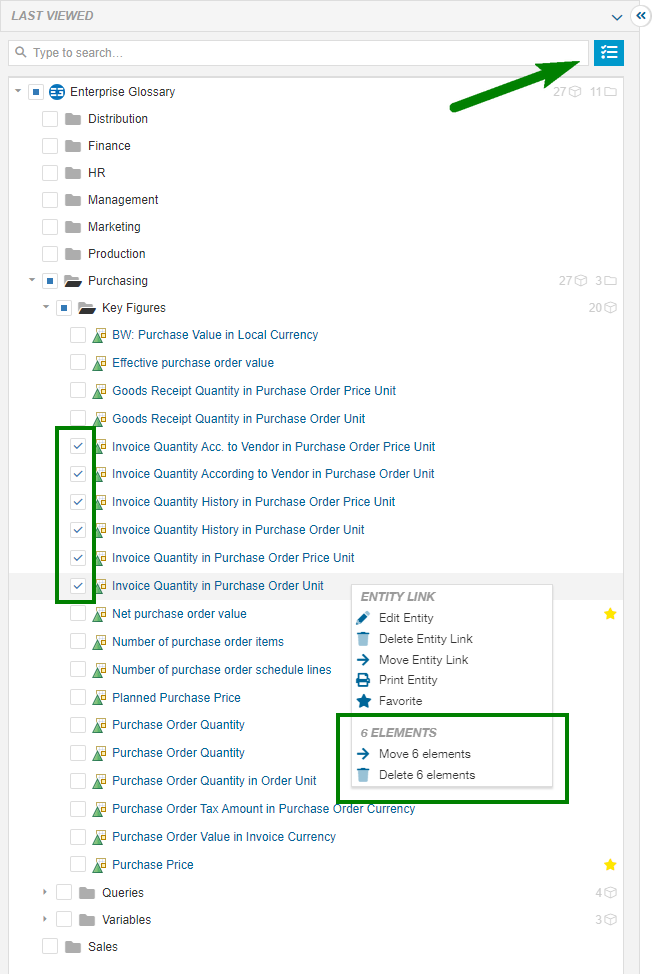
Task: Open the Purchase Order Value in Invoice Currency link
Action: [x=223, y=837]
